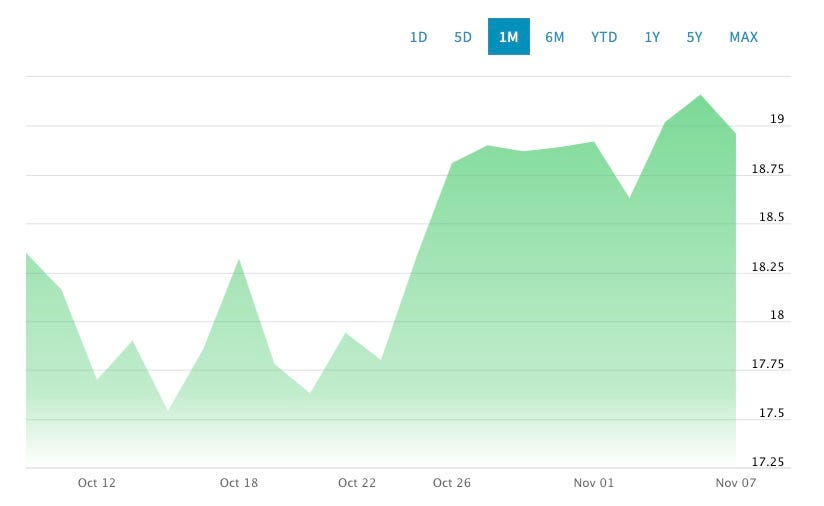Image resolution: width=824 pixels, height=506 pixels.
Task: Click the Oct 18 peak on the chart
Action: coord(239,260)
